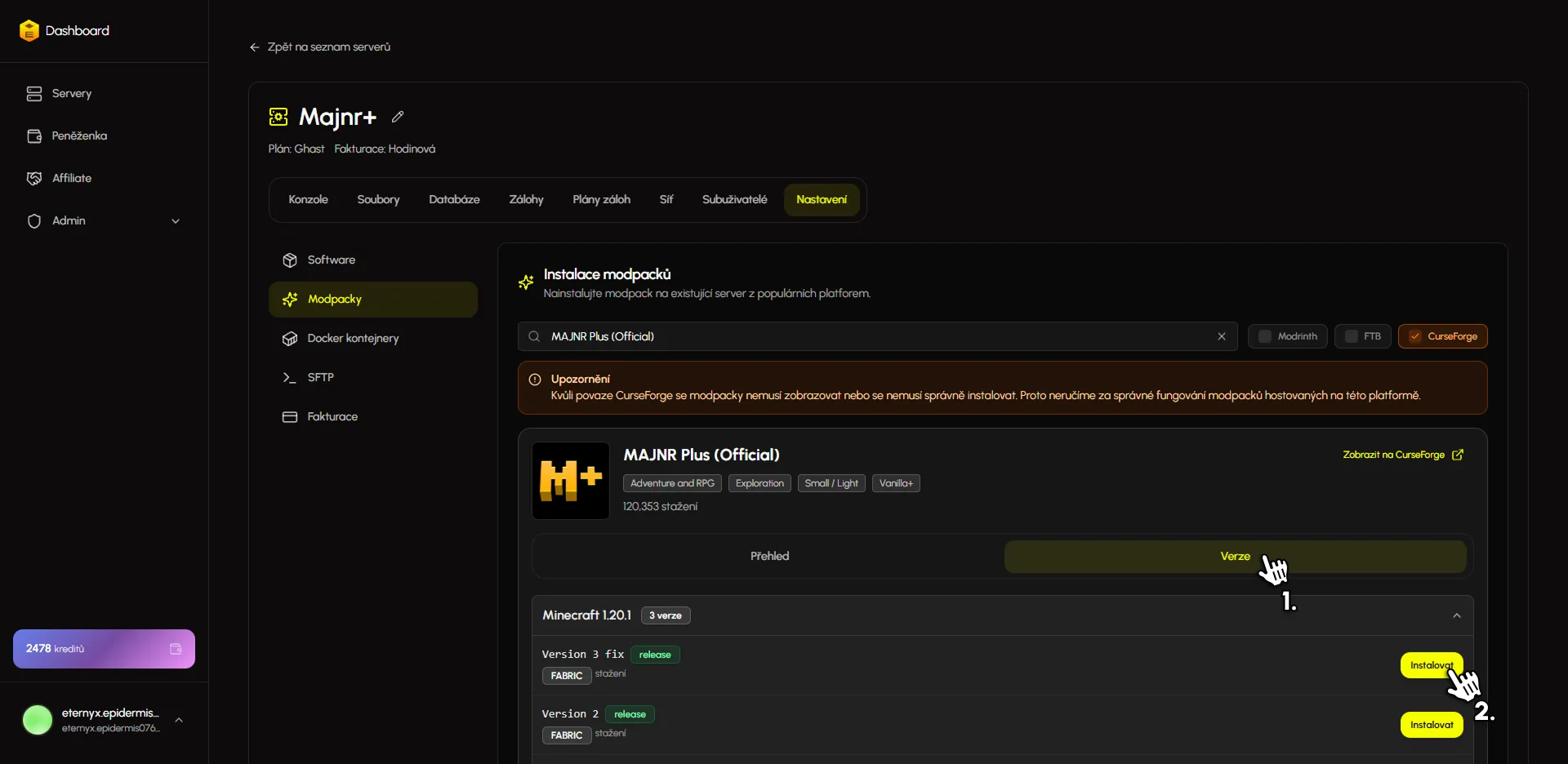This screenshot has width=1568, height=764.
Task: Click the Upozornění warning icon
Action: coord(535,380)
